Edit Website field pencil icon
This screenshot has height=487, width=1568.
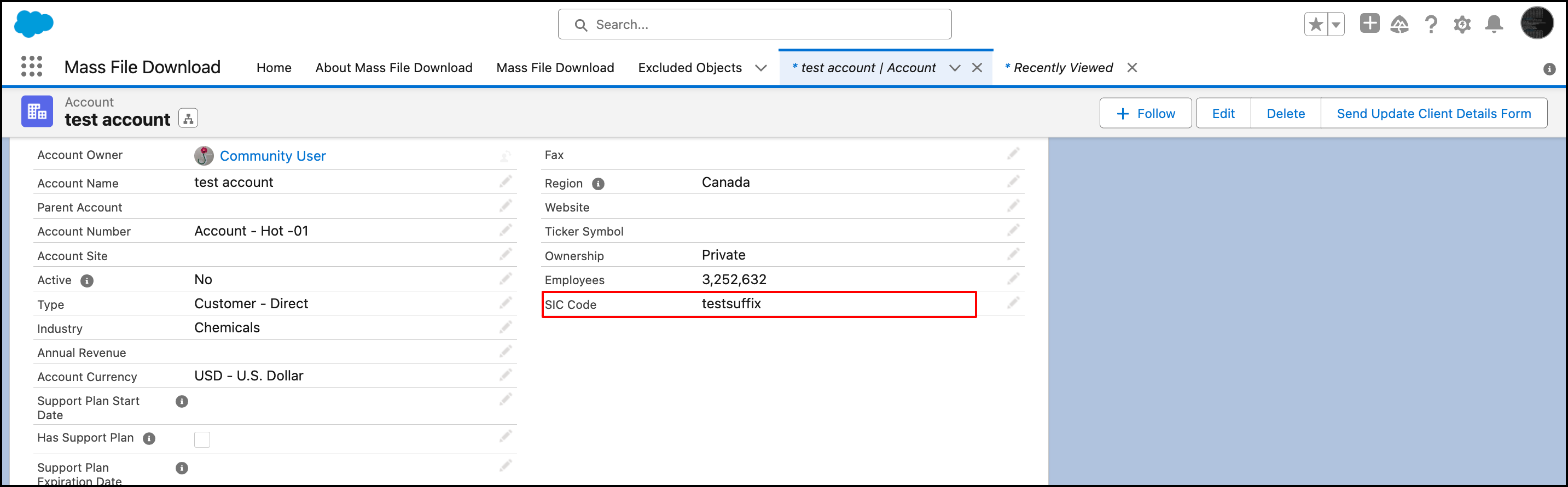(x=1013, y=206)
